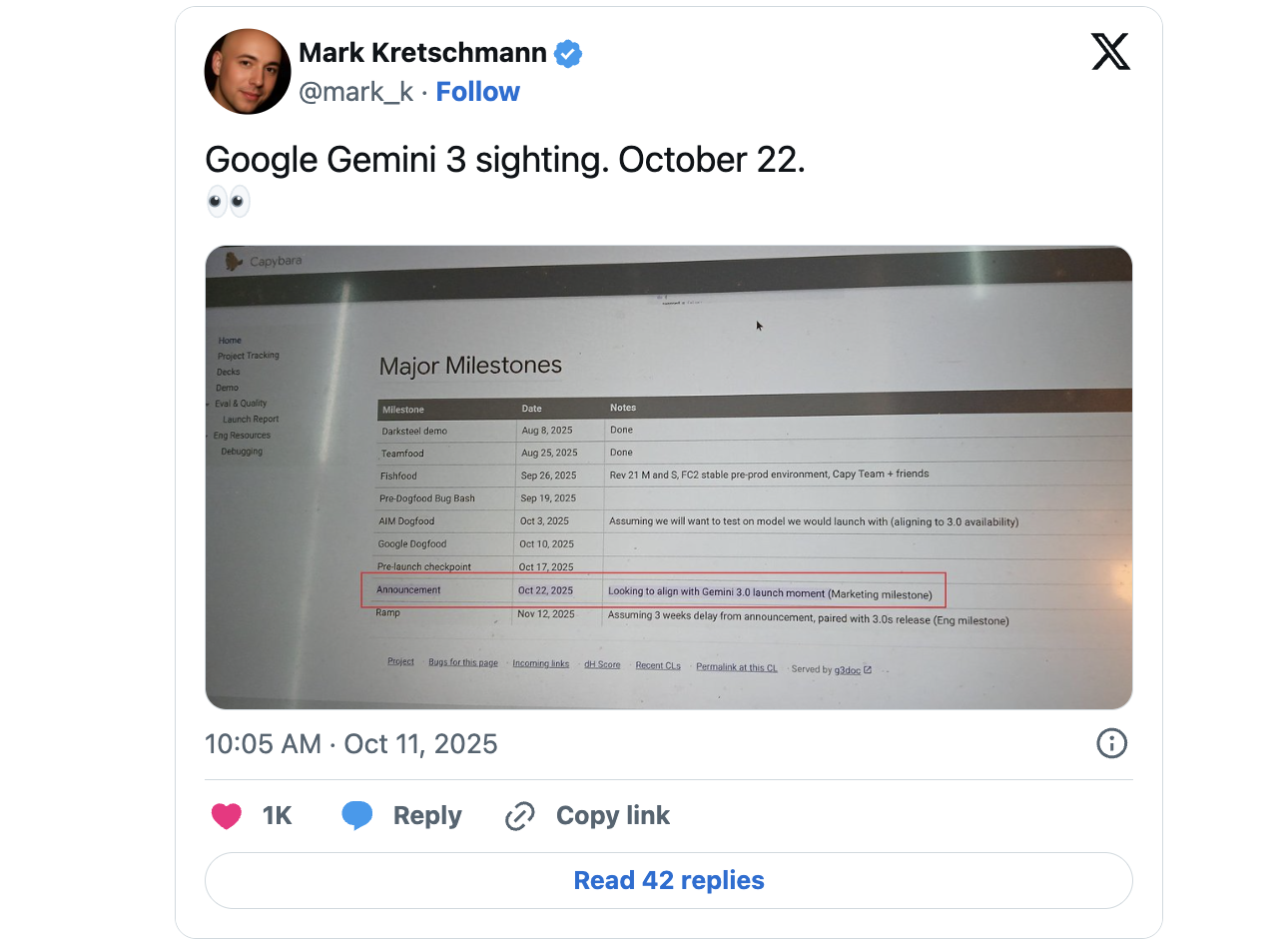Open Read 42 replies
The image size is (1288, 945).
tap(668, 880)
